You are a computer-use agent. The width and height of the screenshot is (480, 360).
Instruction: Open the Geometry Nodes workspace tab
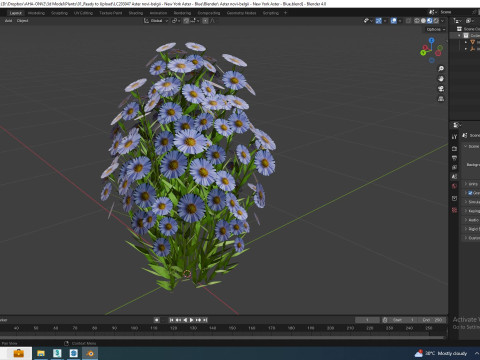242,13
